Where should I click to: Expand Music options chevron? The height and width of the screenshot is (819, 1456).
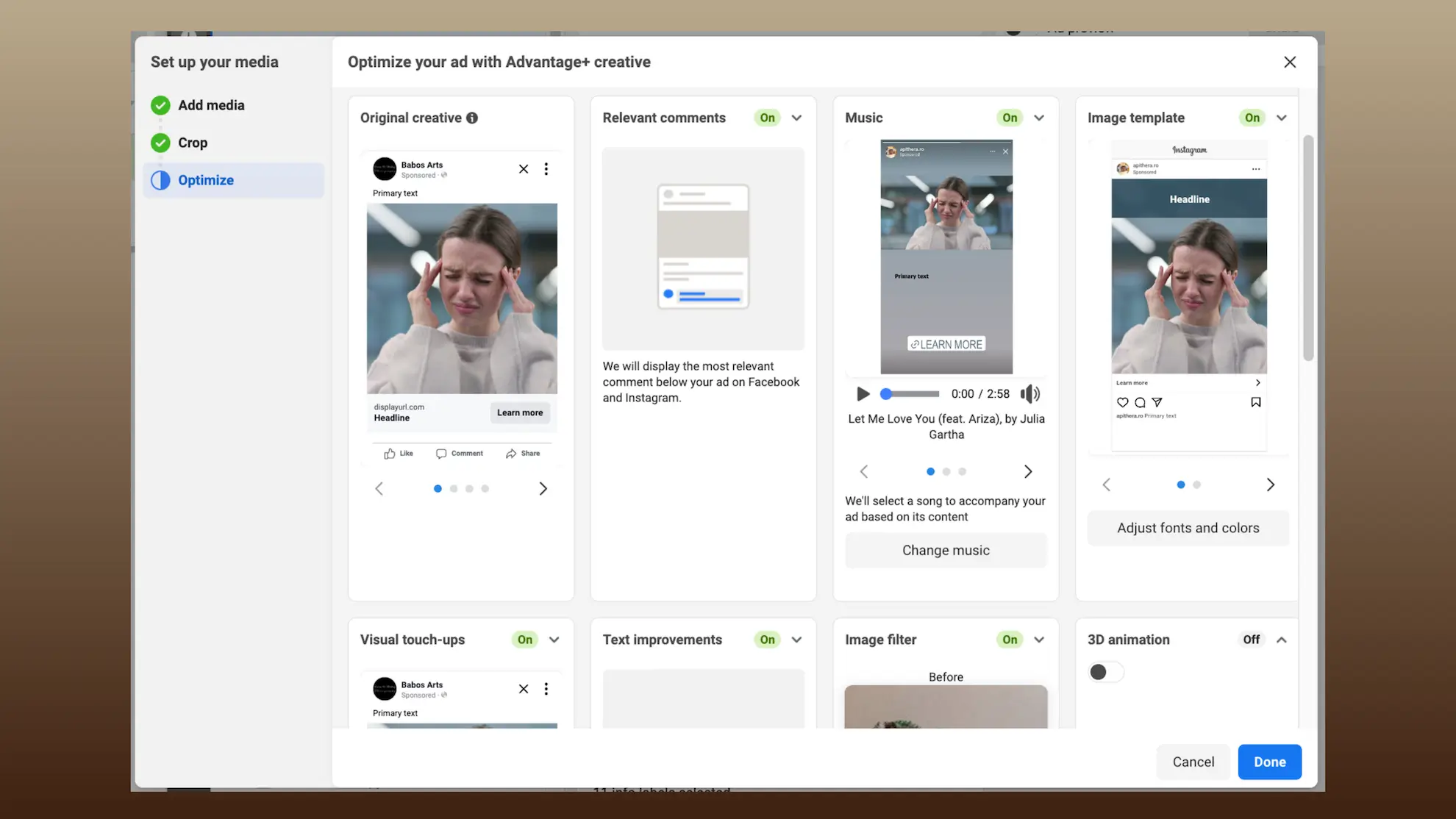[x=1039, y=118]
